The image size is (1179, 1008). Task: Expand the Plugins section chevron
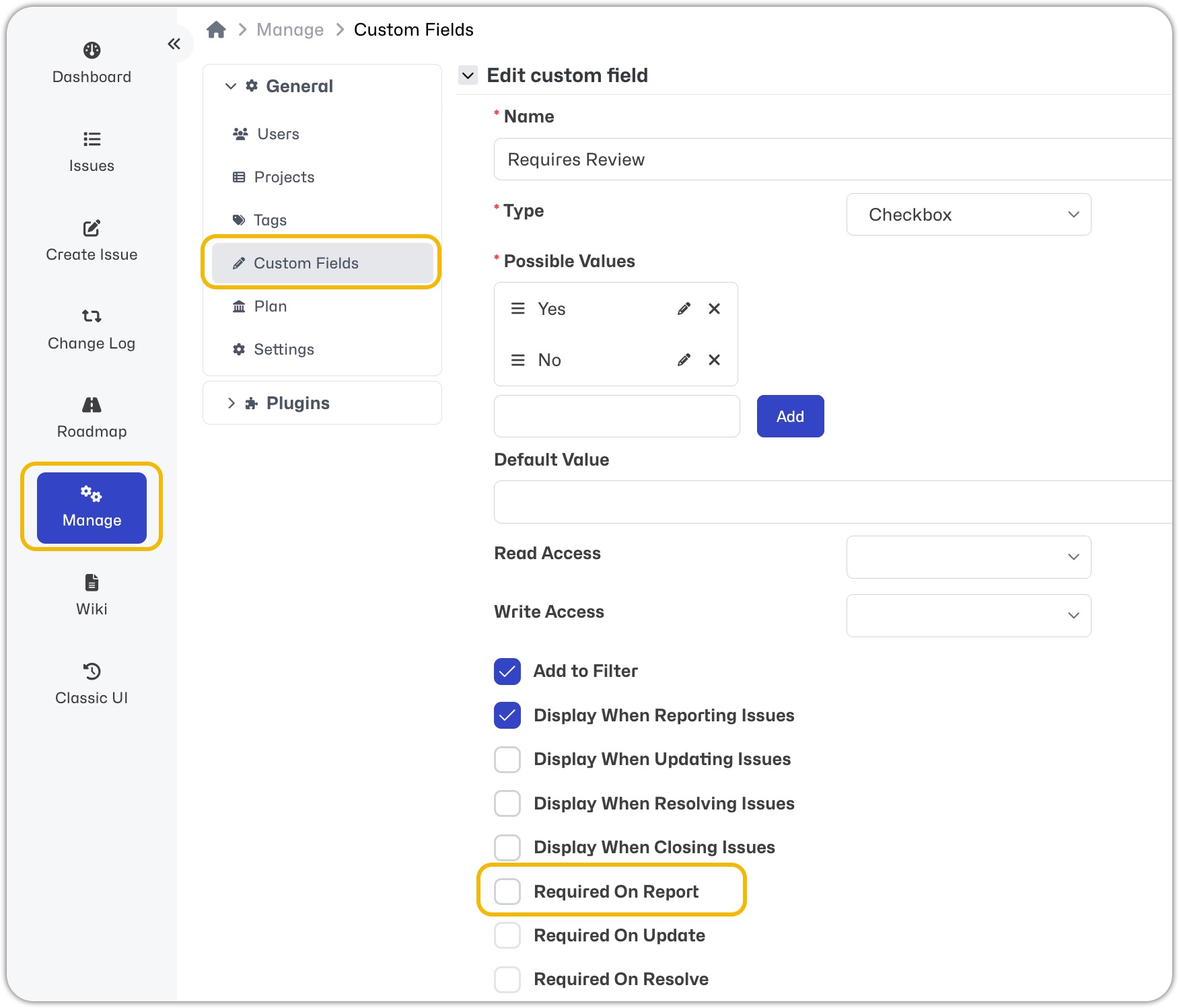coord(231,403)
